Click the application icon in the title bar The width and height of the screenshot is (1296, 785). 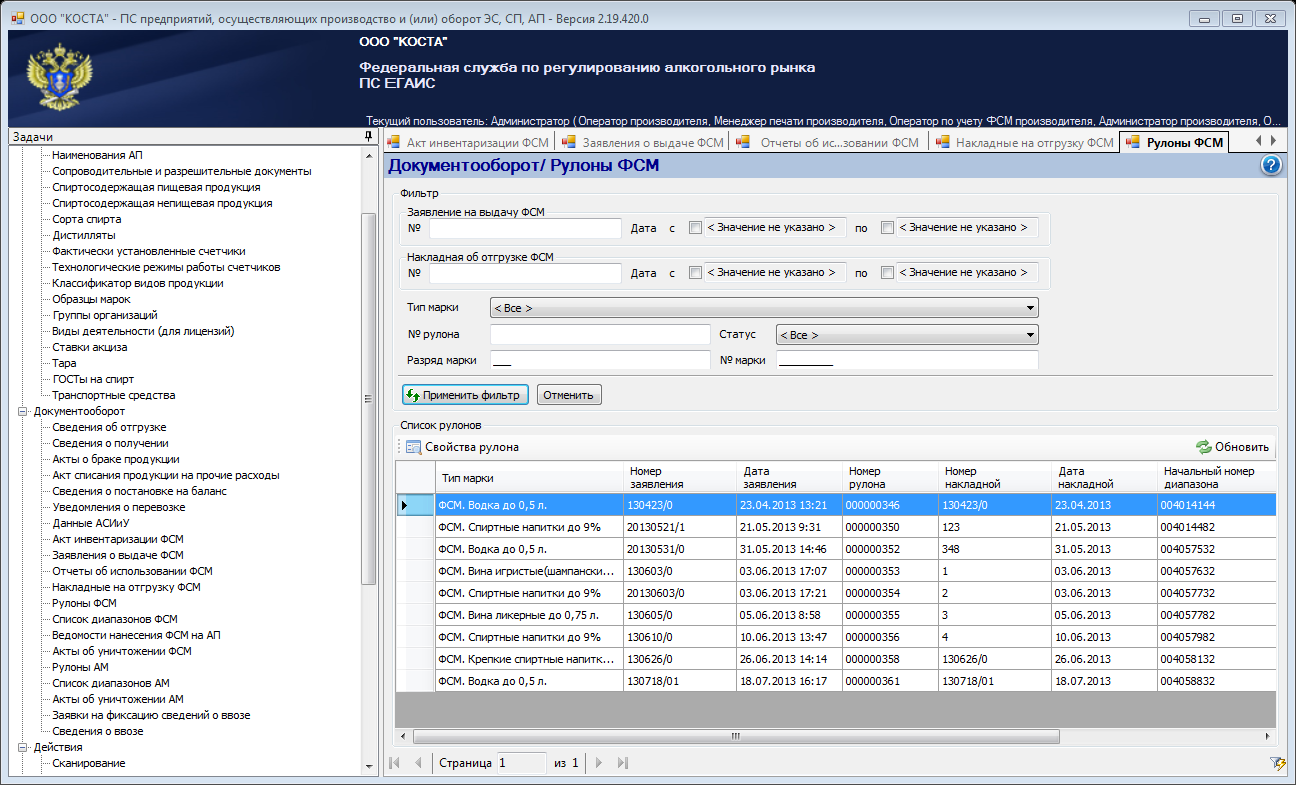click(x=16, y=18)
